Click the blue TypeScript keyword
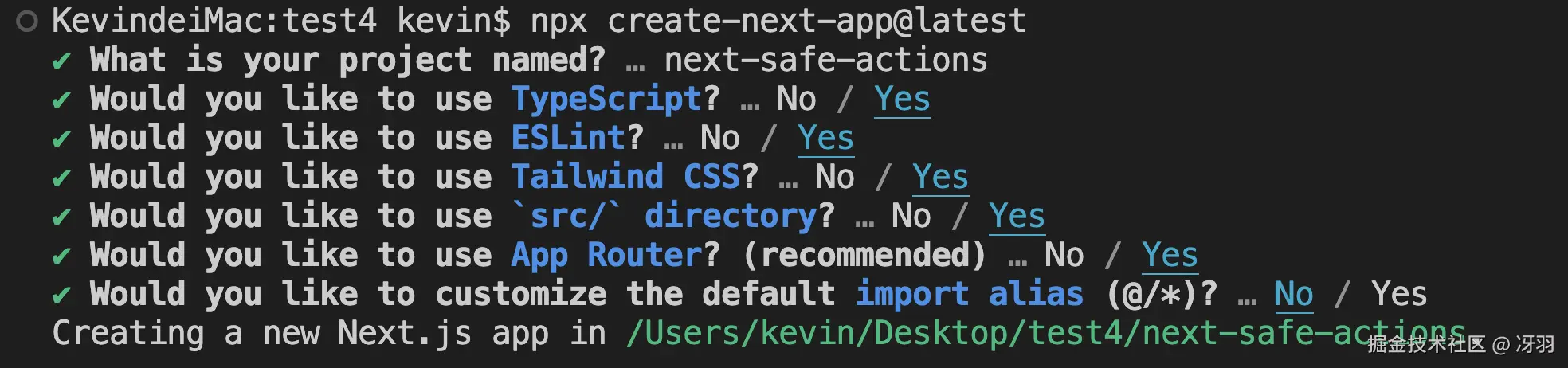This screenshot has width=1568, height=368. click(x=606, y=100)
